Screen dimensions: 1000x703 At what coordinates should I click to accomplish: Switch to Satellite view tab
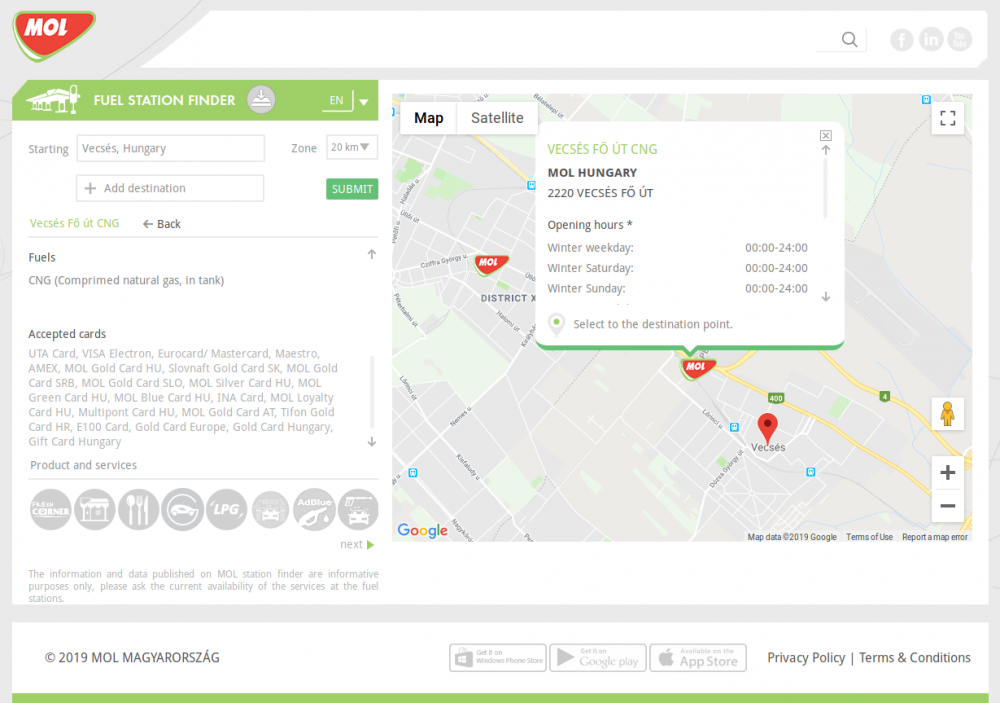pyautogui.click(x=497, y=118)
